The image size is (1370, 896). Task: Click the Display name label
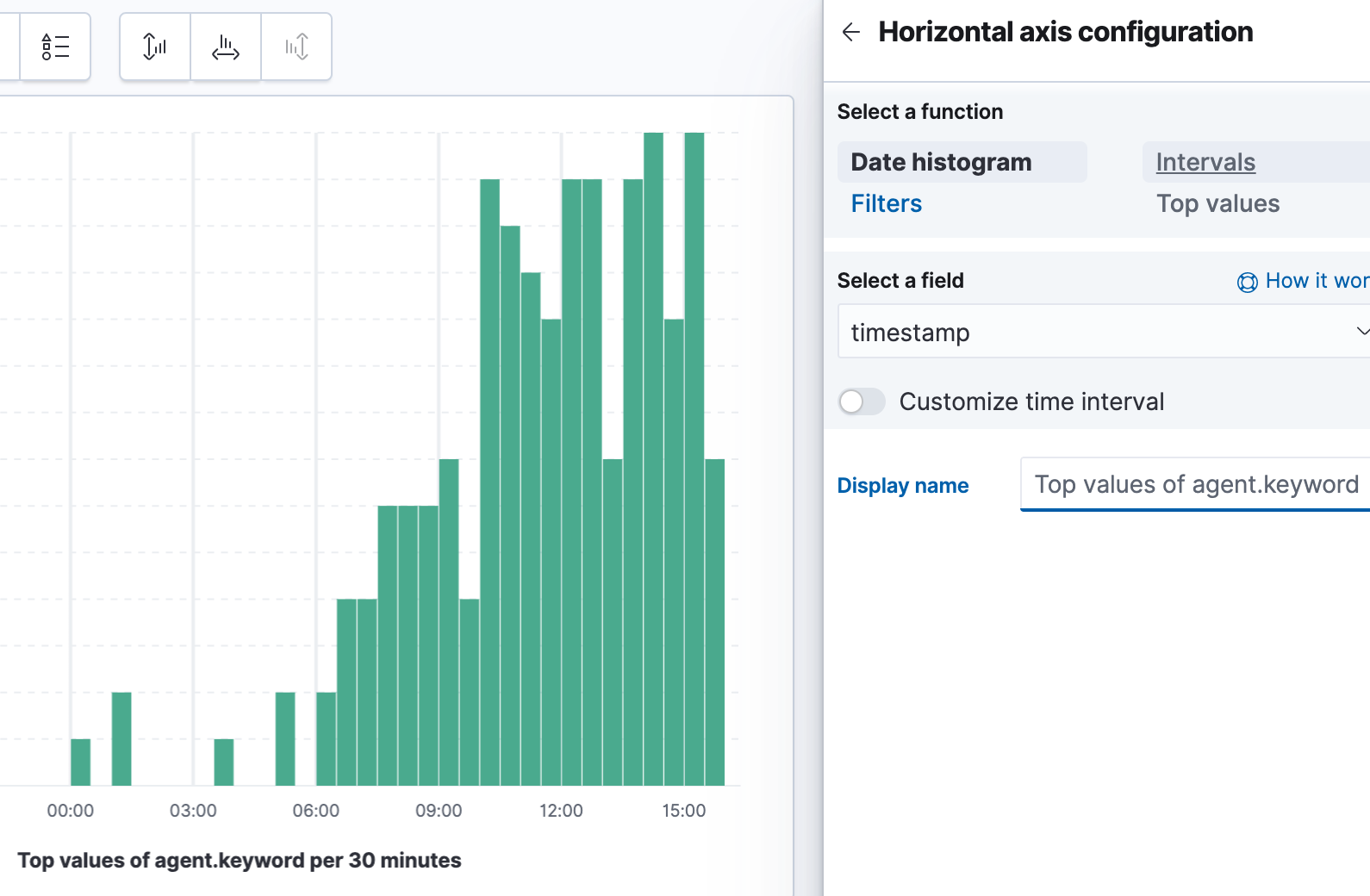[x=903, y=486]
